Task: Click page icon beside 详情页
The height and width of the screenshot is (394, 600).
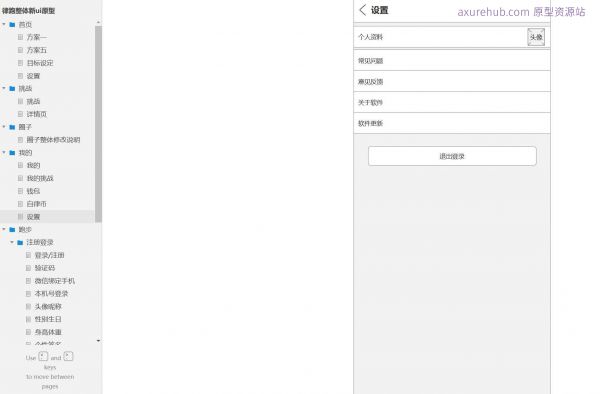Action: (x=21, y=114)
